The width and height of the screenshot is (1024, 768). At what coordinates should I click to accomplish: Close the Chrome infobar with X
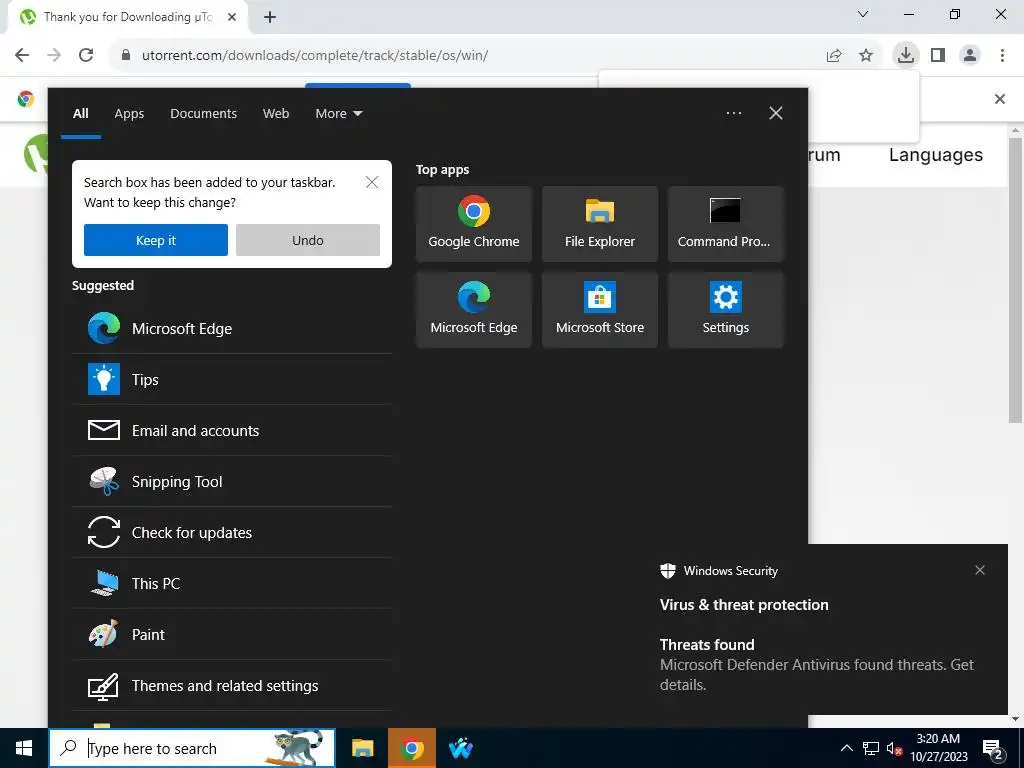(x=999, y=99)
